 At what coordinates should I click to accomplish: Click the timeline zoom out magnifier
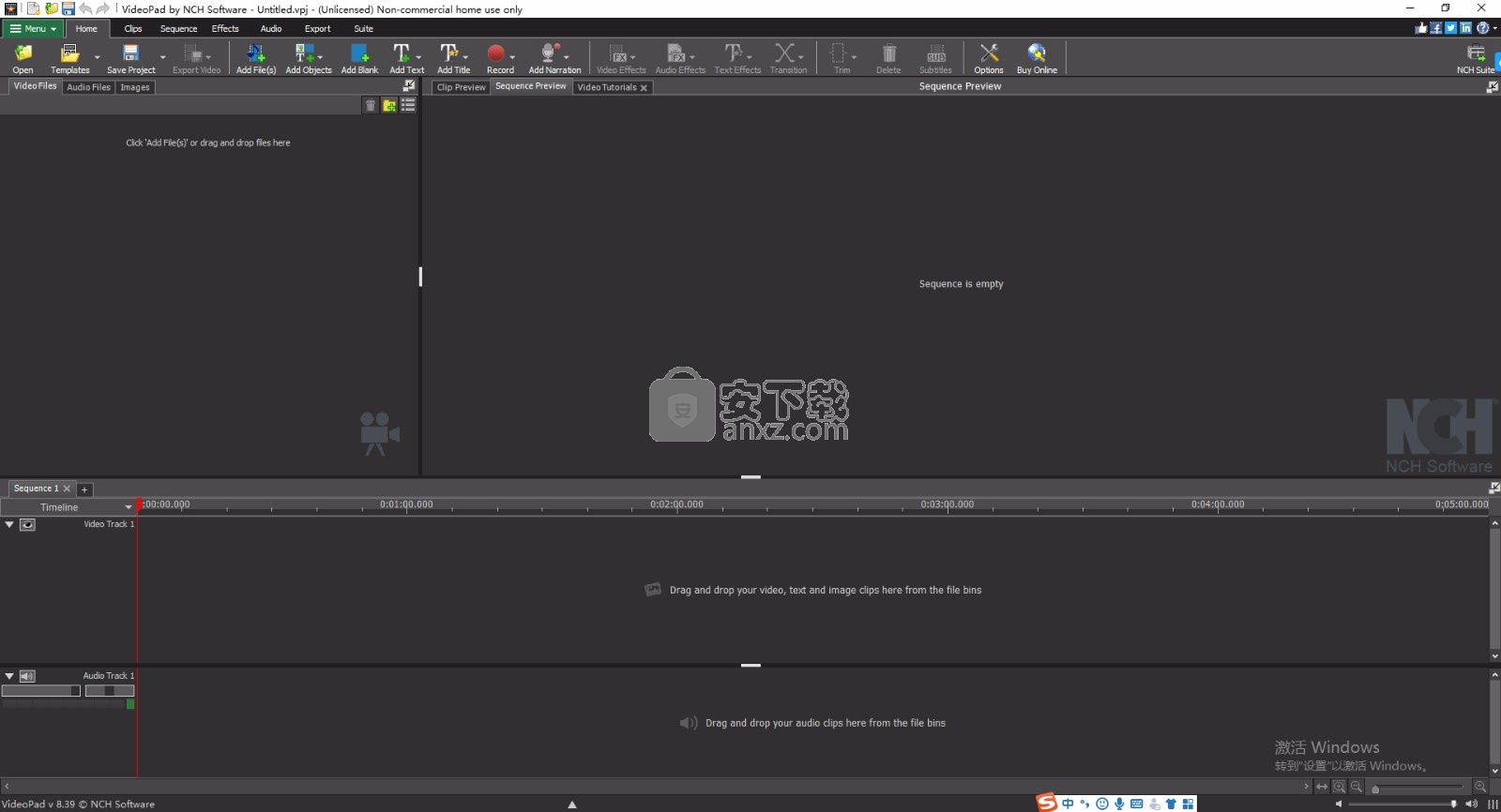coord(1356,787)
